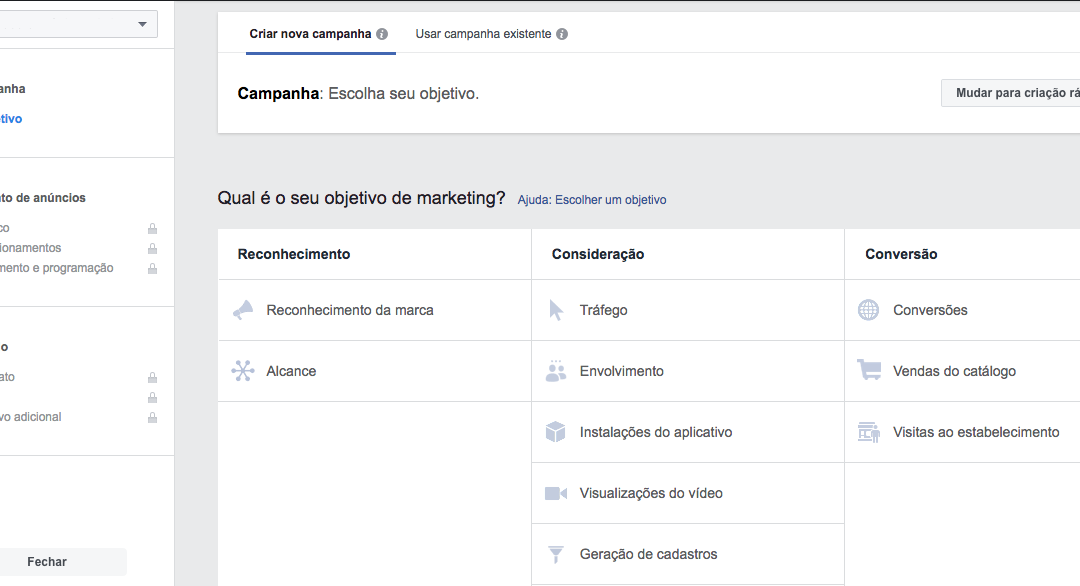Click lock icon beside 'vo adicional'
Image resolution: width=1080 pixels, height=586 pixels.
tap(152, 417)
